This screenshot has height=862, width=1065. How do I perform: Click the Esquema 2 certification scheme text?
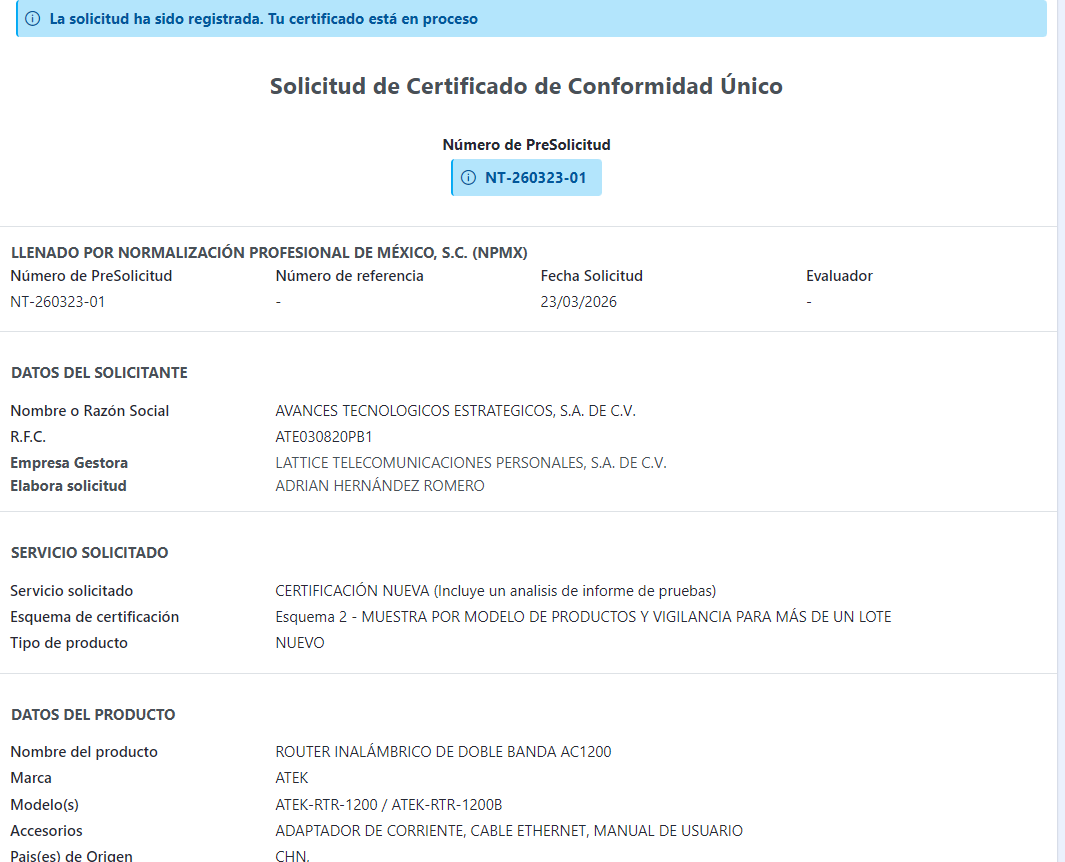click(583, 617)
